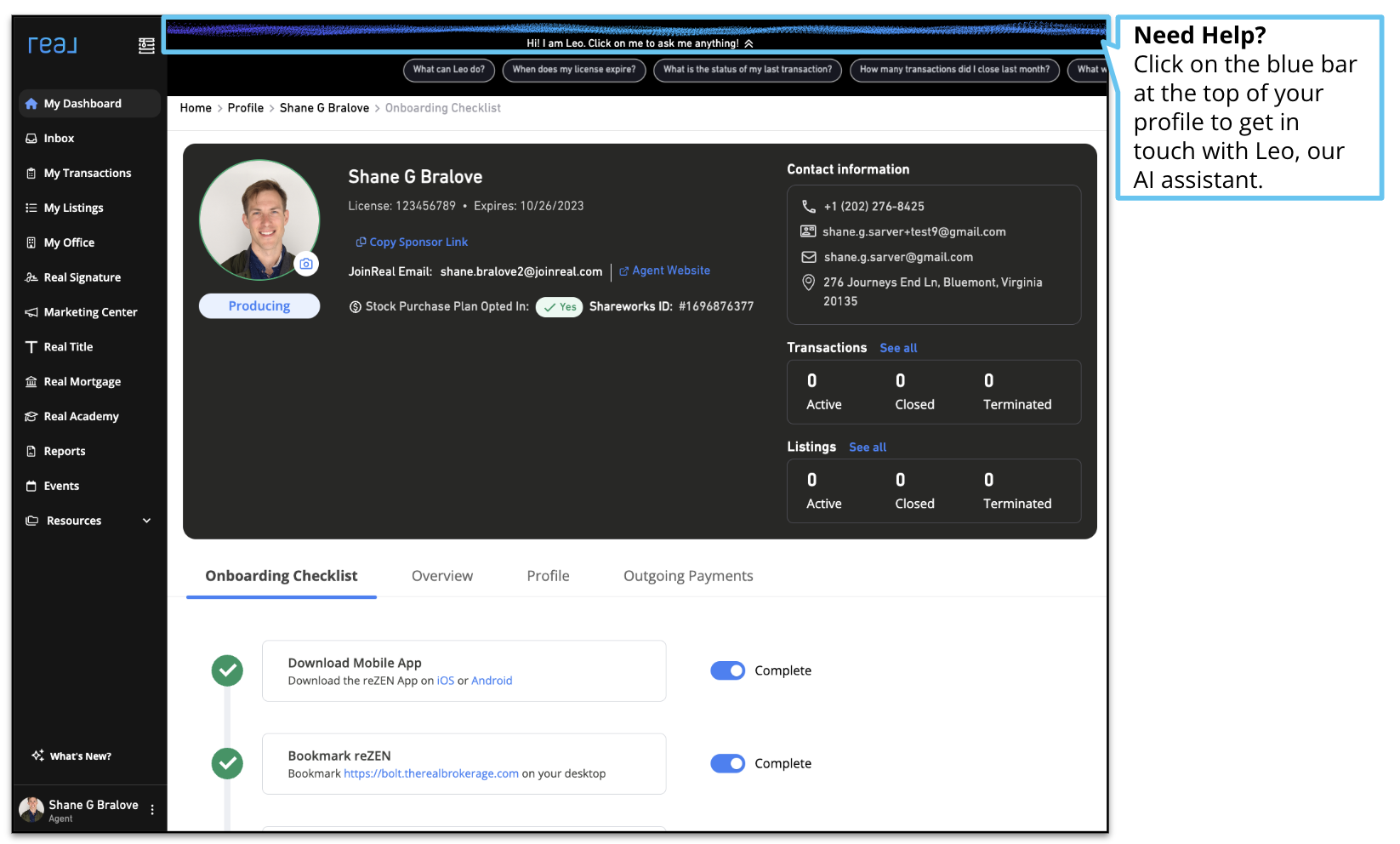Click the My Transactions clipboard icon
Image resolution: width=1400 pixels, height=844 pixels.
(31, 174)
